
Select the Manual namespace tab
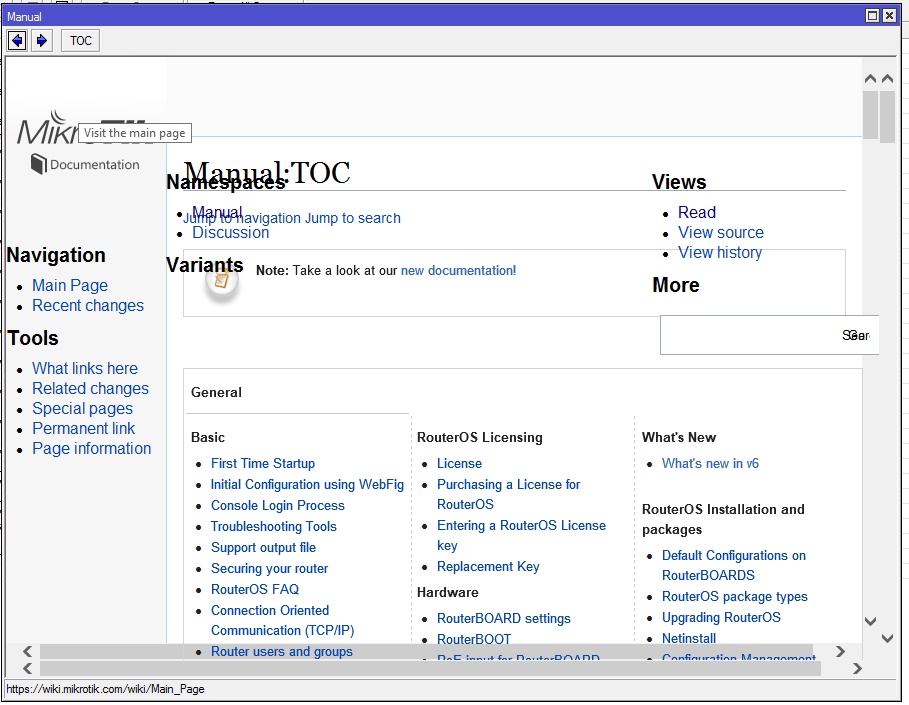(217, 211)
